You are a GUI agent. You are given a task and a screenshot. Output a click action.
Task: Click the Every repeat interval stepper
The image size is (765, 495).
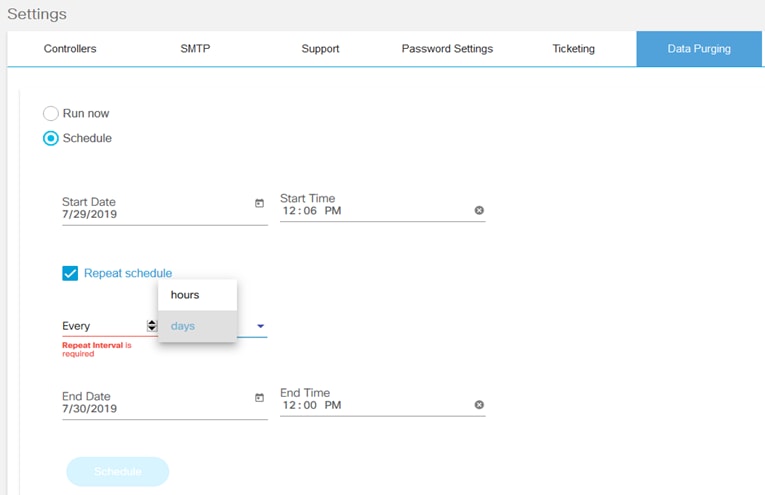(151, 325)
